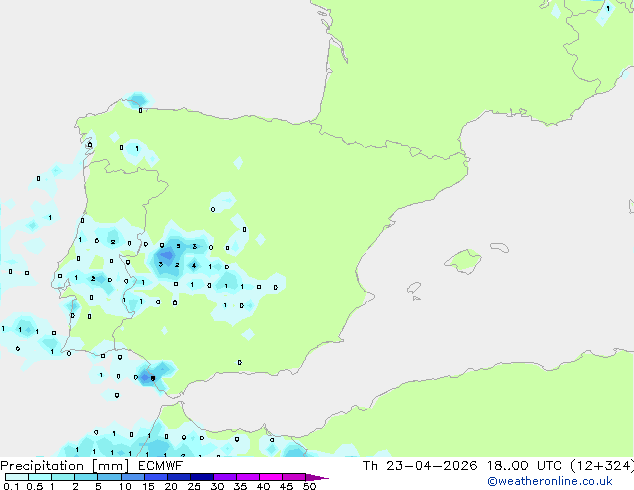Image resolution: width=634 pixels, height=490 pixels.
Task: Click the Mallorca island outline
Action: 463,262
